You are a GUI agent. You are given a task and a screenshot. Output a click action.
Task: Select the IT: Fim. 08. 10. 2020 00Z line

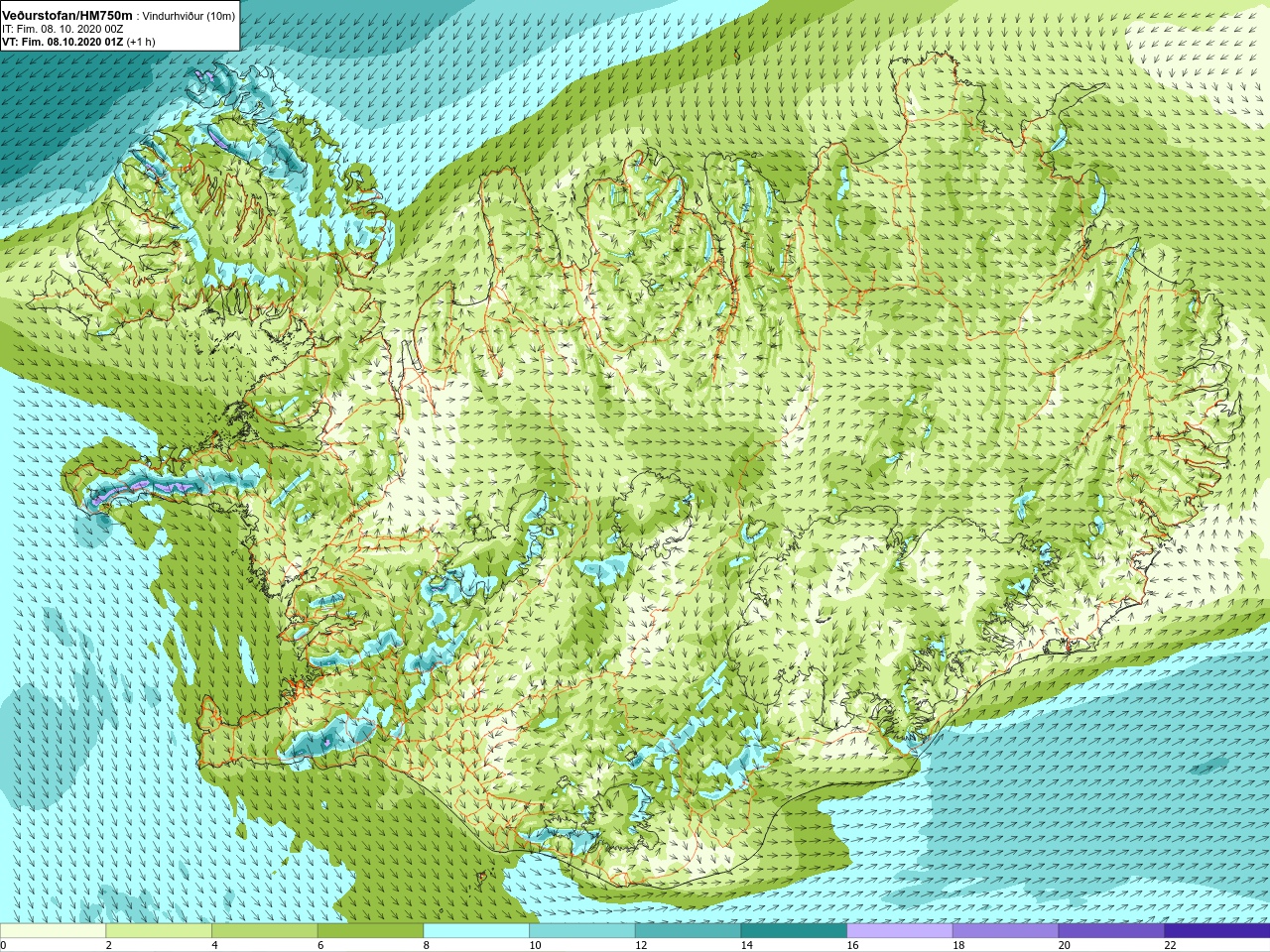(x=63, y=29)
